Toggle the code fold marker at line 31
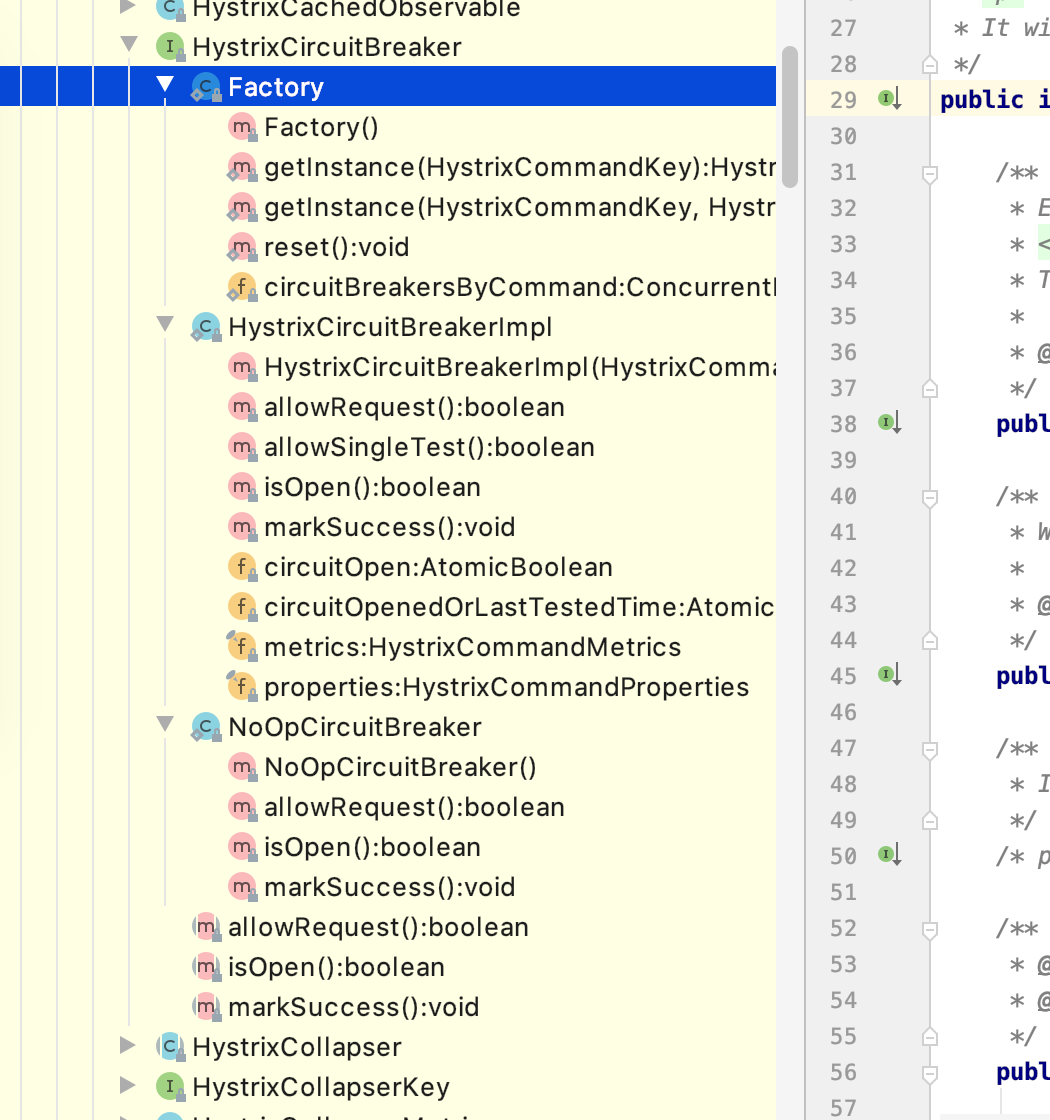Image resolution: width=1050 pixels, height=1120 pixels. (x=930, y=173)
